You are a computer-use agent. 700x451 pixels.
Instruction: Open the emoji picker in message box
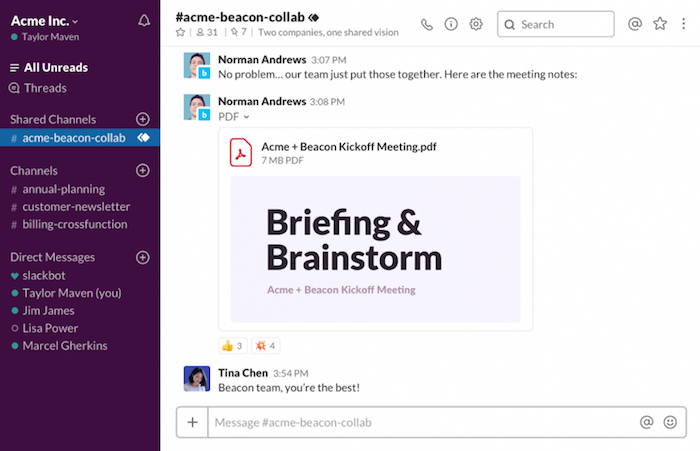(670, 422)
